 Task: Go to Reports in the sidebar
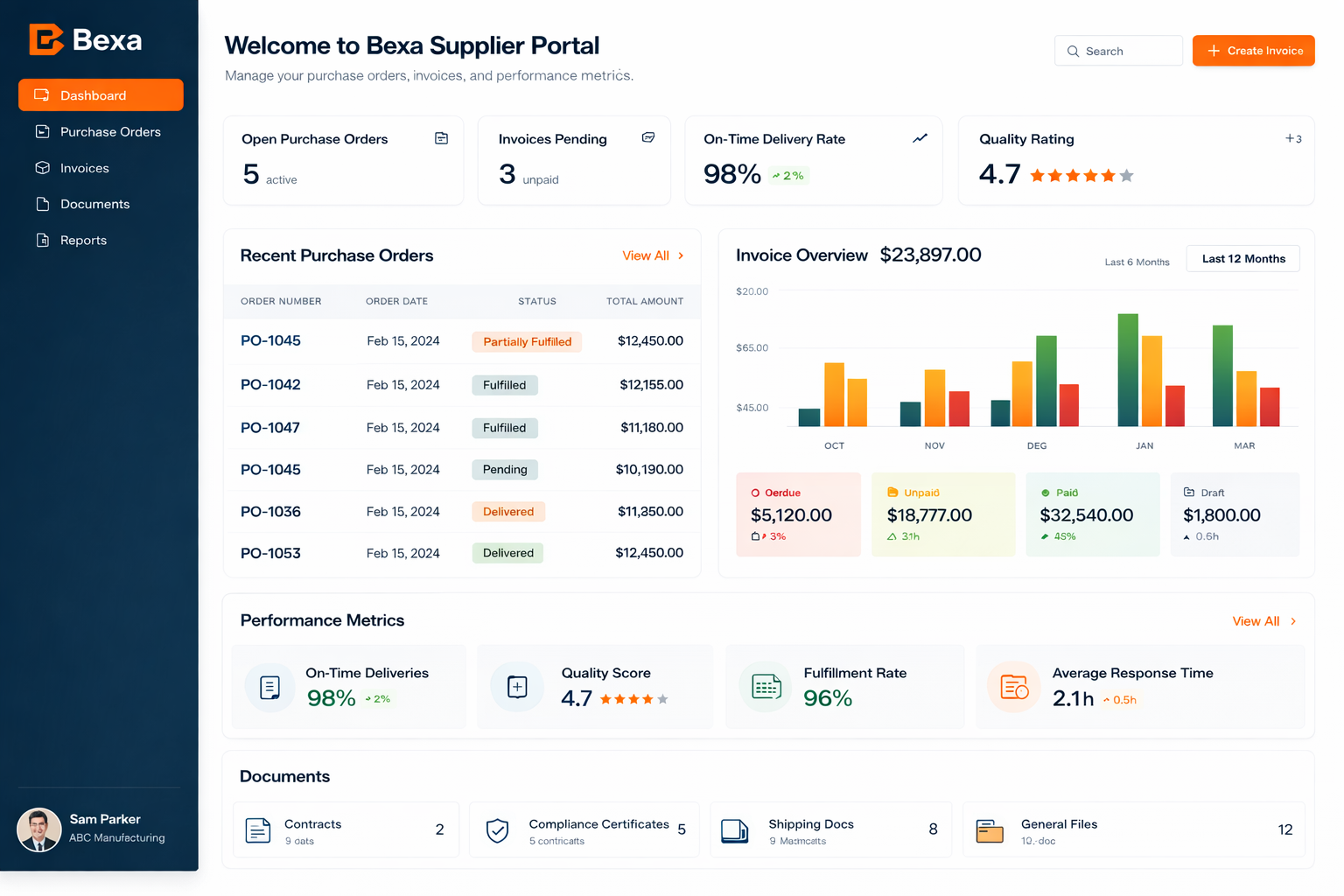(x=83, y=241)
